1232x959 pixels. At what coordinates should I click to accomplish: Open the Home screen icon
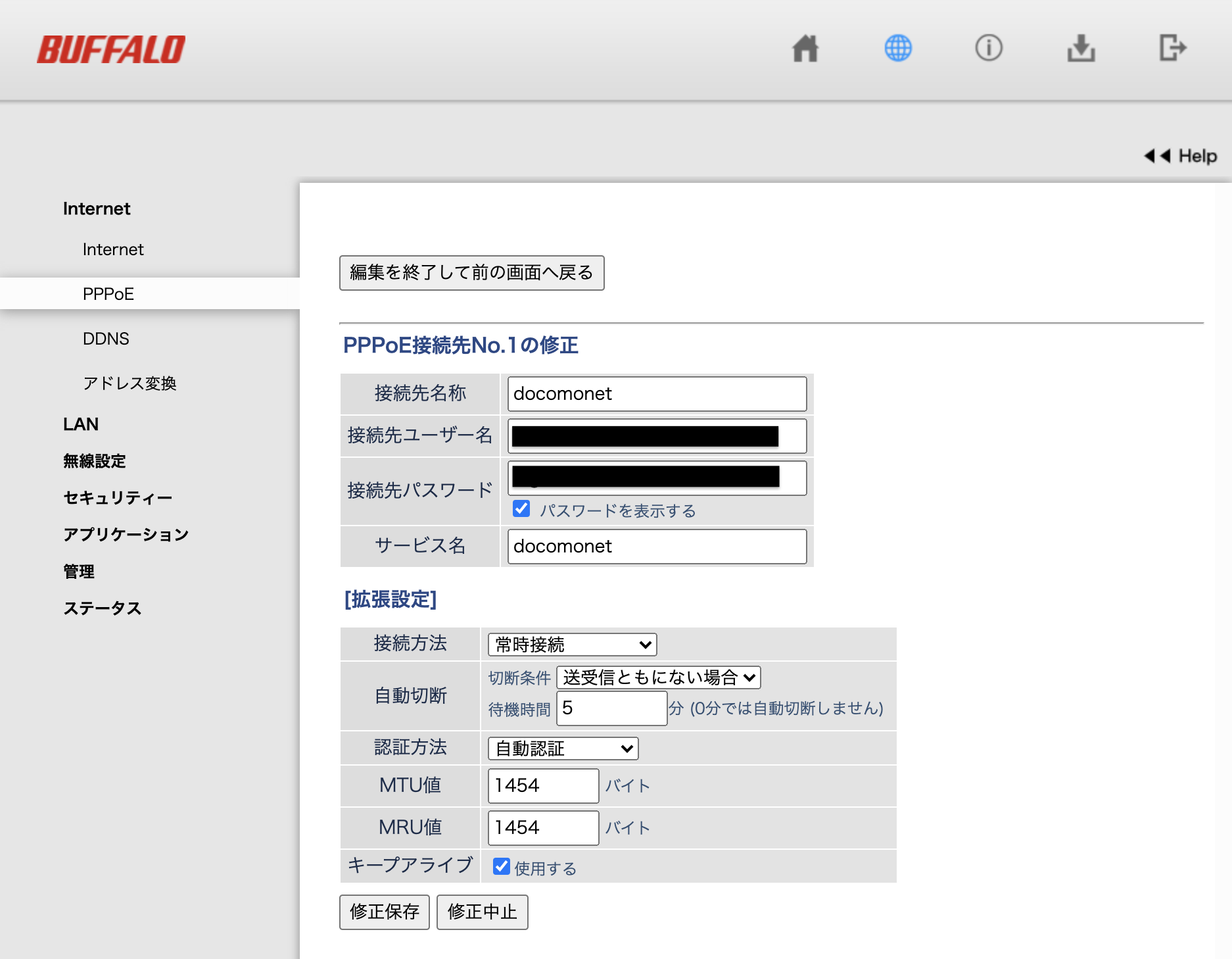[806, 48]
